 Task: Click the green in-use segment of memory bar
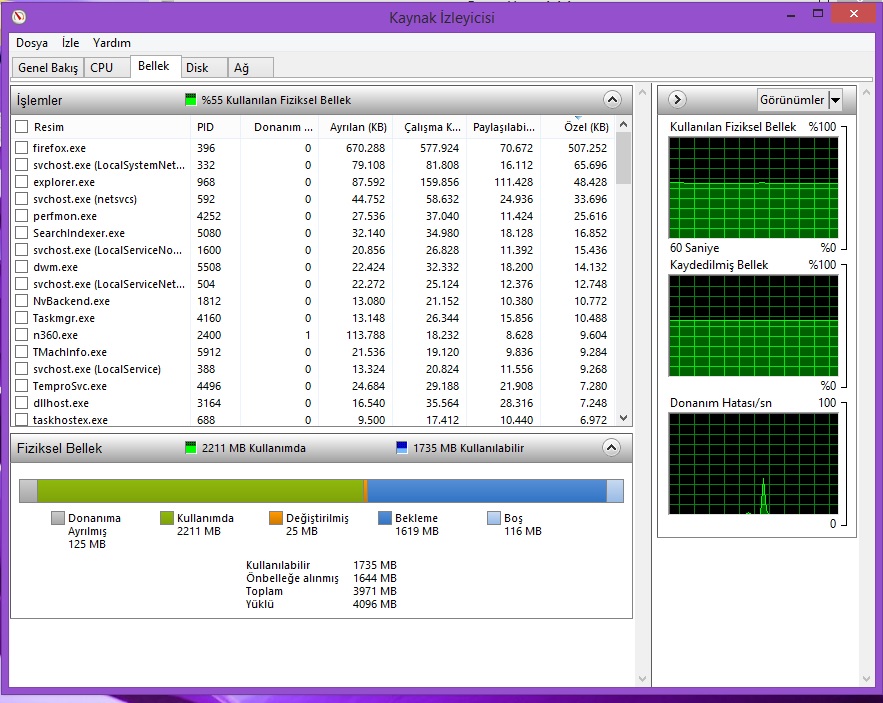[200, 491]
